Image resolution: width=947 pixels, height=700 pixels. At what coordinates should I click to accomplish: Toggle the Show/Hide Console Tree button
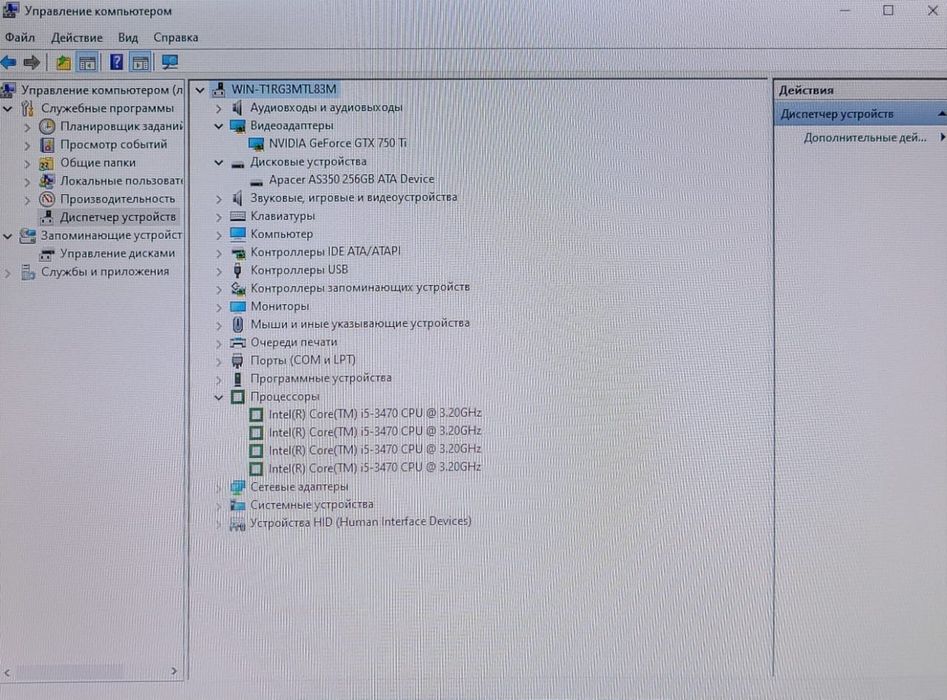point(88,62)
